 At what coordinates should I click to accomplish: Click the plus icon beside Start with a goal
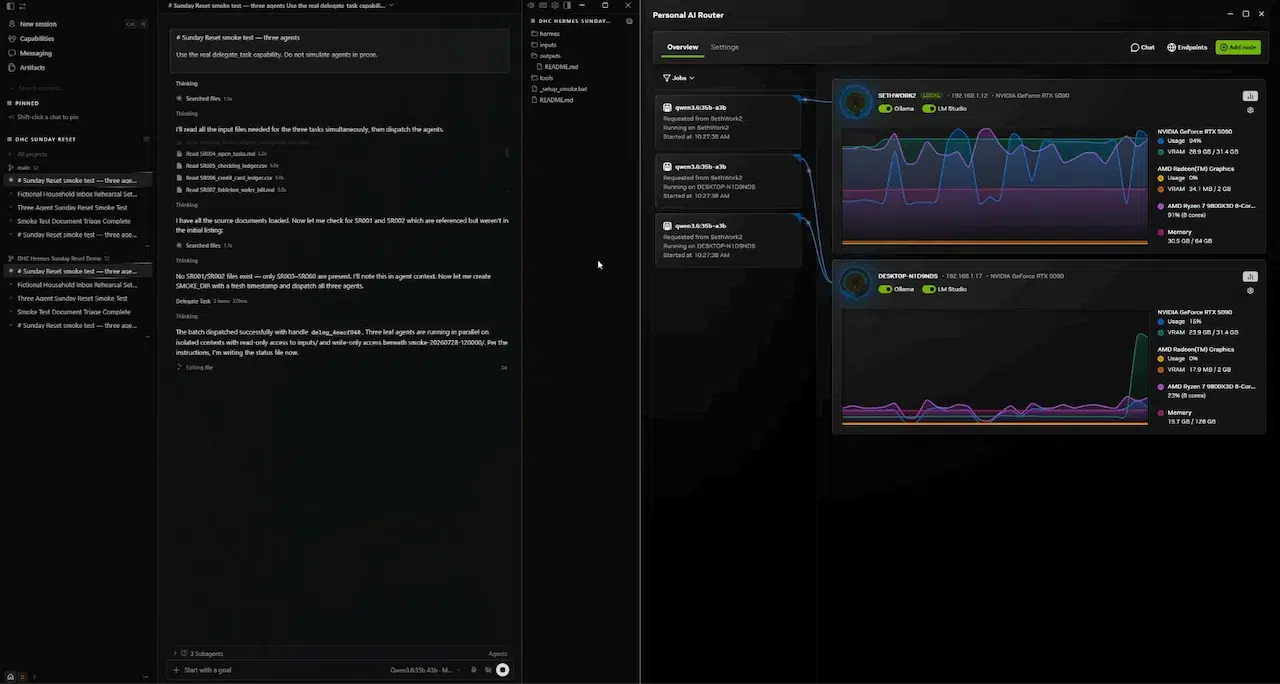177,670
